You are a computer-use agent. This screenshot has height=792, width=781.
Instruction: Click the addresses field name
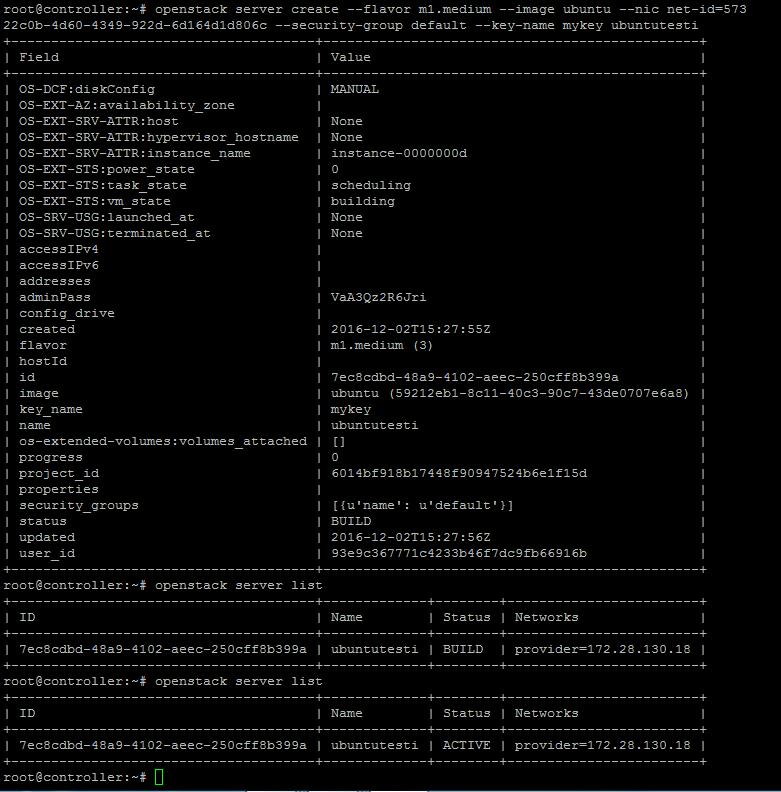pos(55,281)
